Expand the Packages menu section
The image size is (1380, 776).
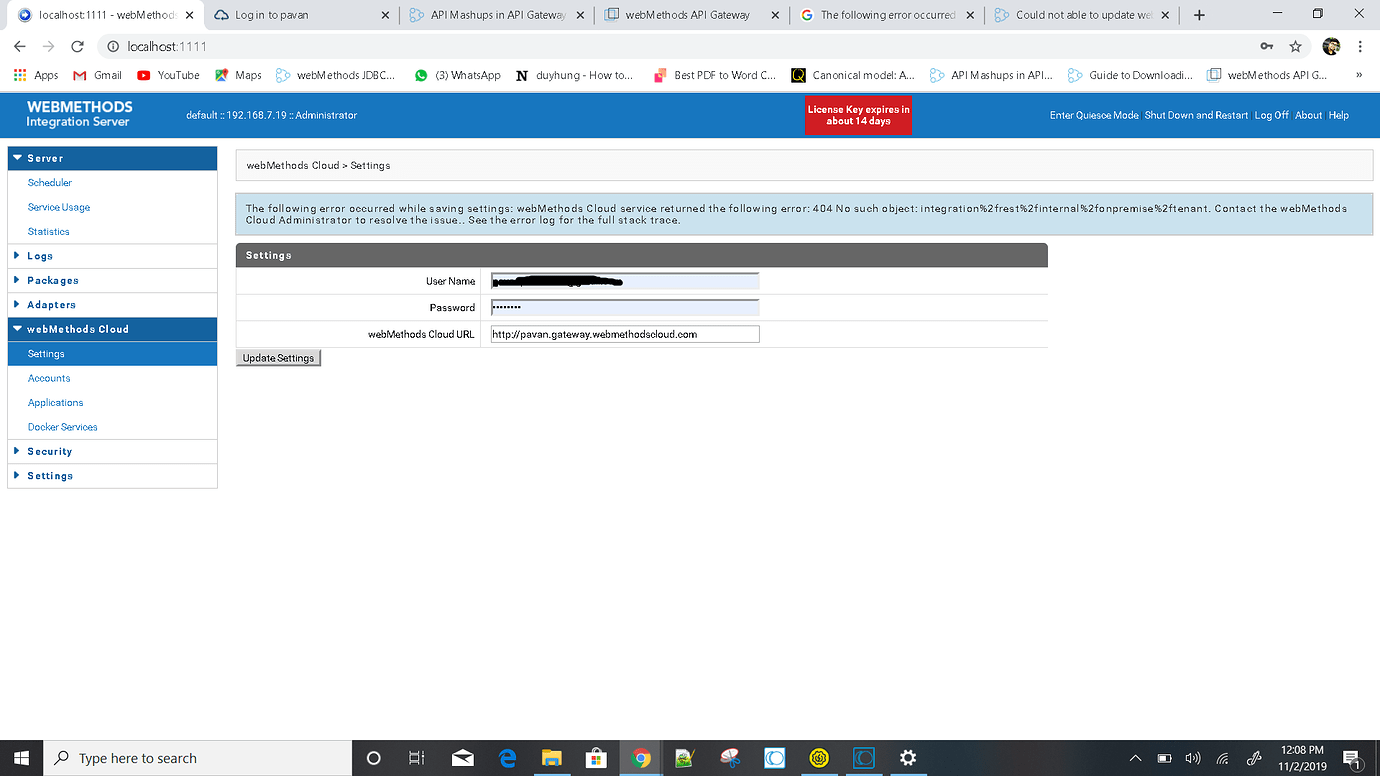pos(112,281)
